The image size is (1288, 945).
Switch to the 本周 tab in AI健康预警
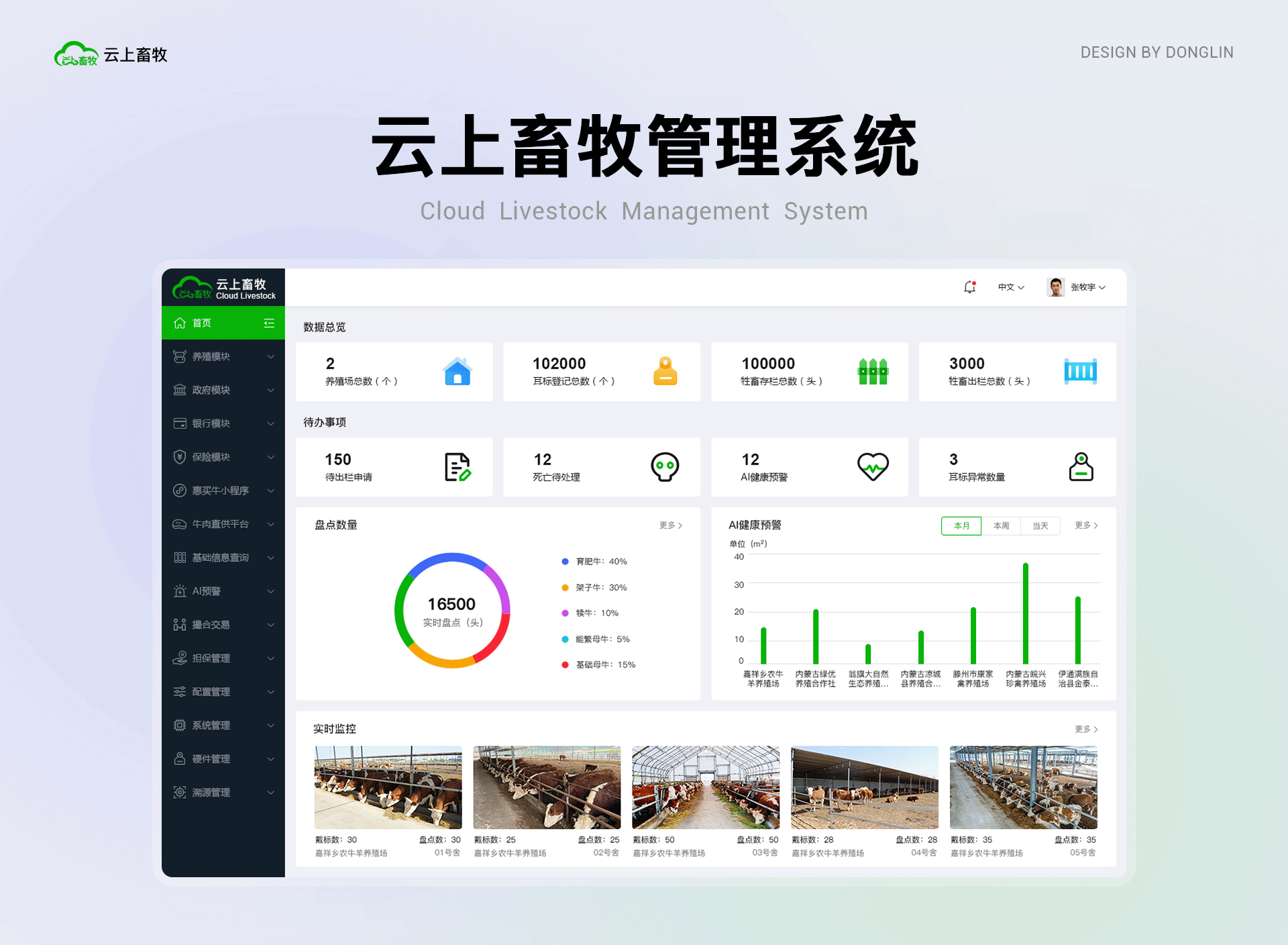pos(1001,526)
